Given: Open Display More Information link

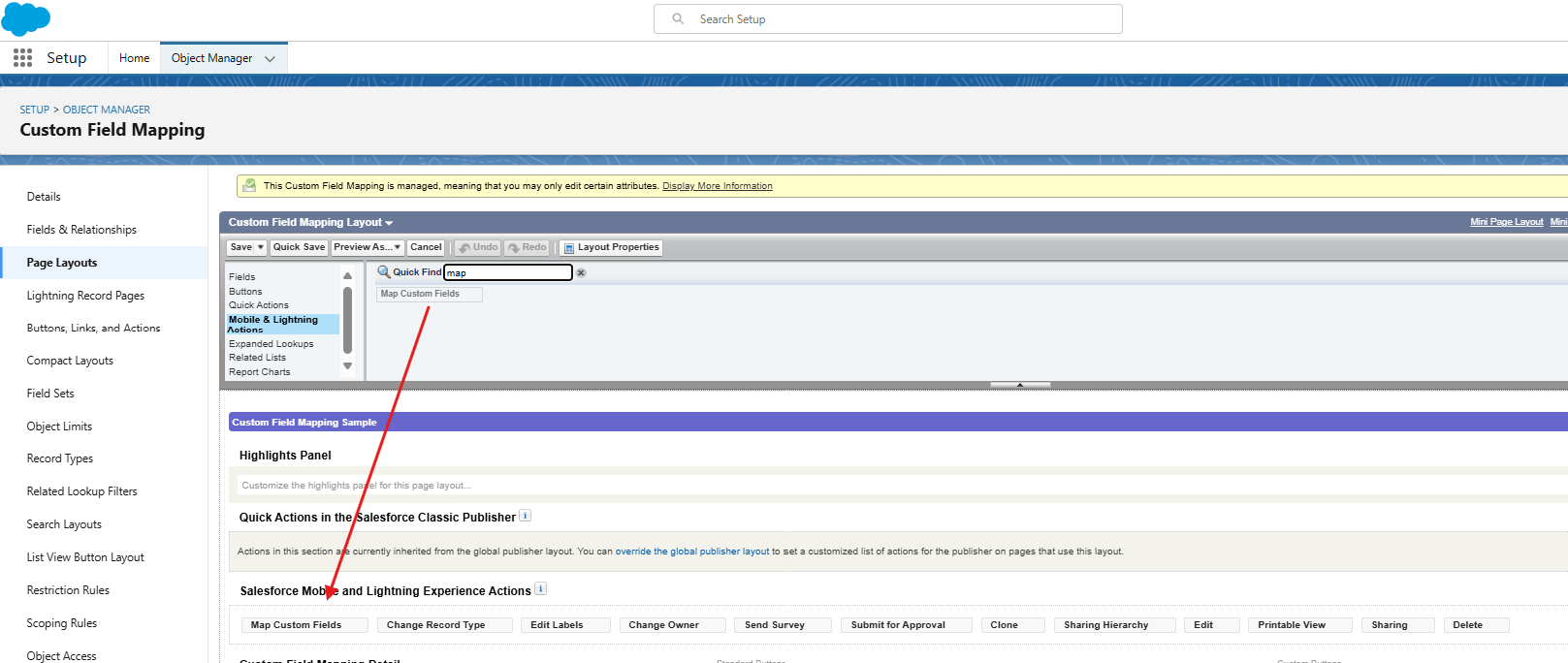Looking at the screenshot, I should click(718, 186).
